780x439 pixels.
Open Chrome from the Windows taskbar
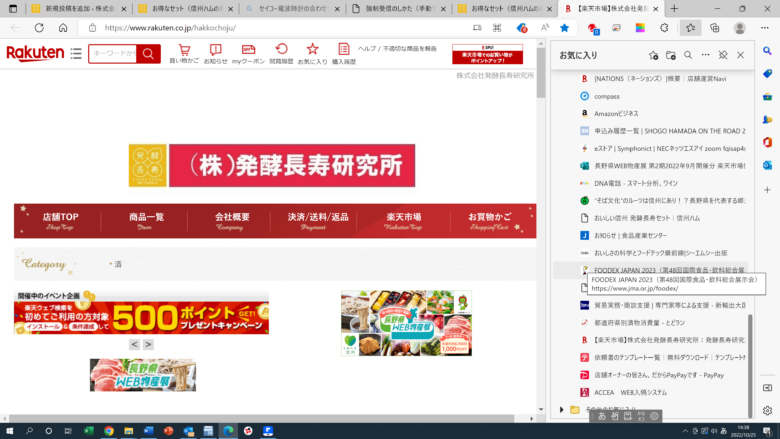pyautogui.click(x=108, y=431)
